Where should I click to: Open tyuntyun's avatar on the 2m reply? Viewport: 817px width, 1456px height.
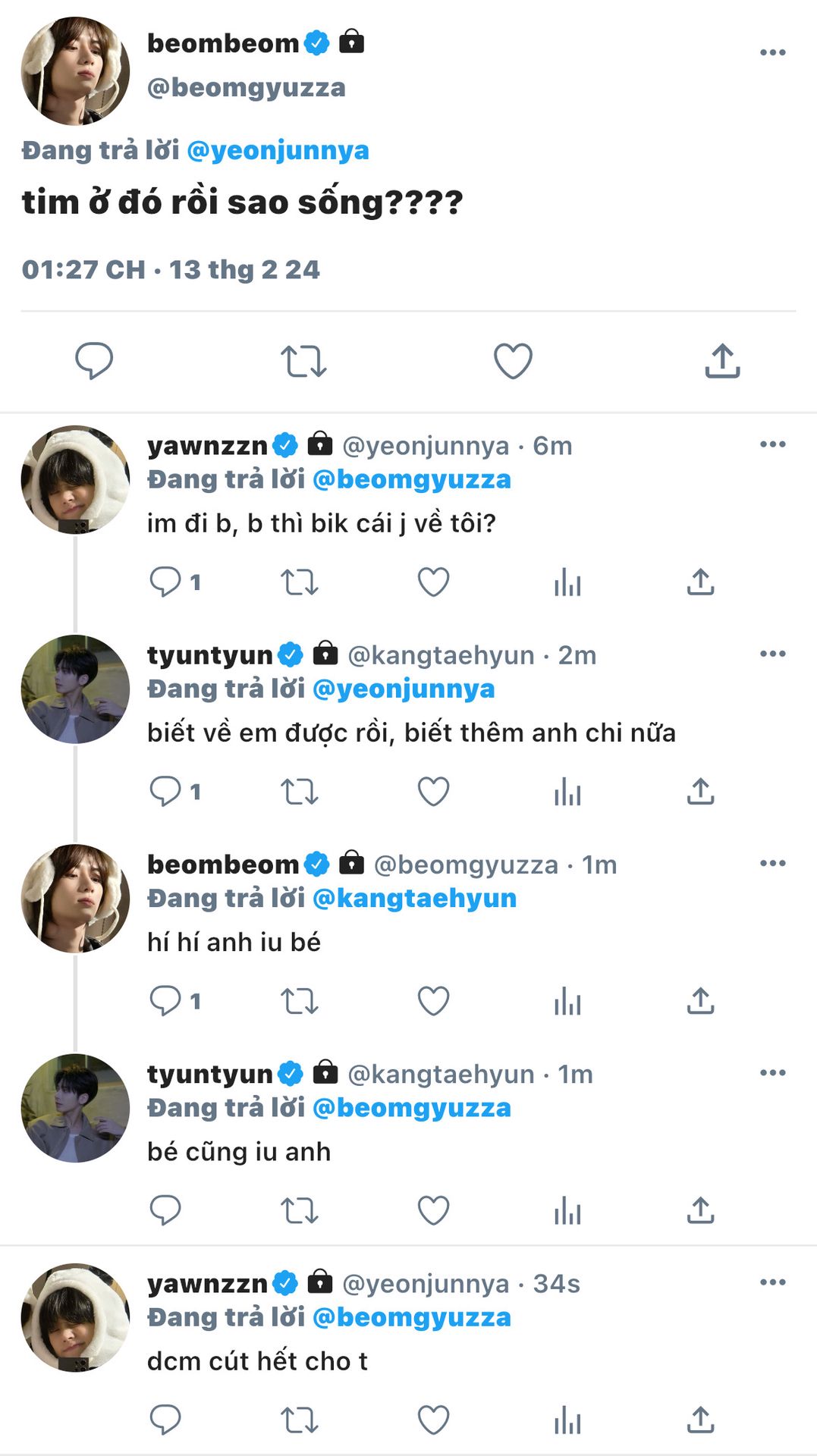tap(75, 689)
